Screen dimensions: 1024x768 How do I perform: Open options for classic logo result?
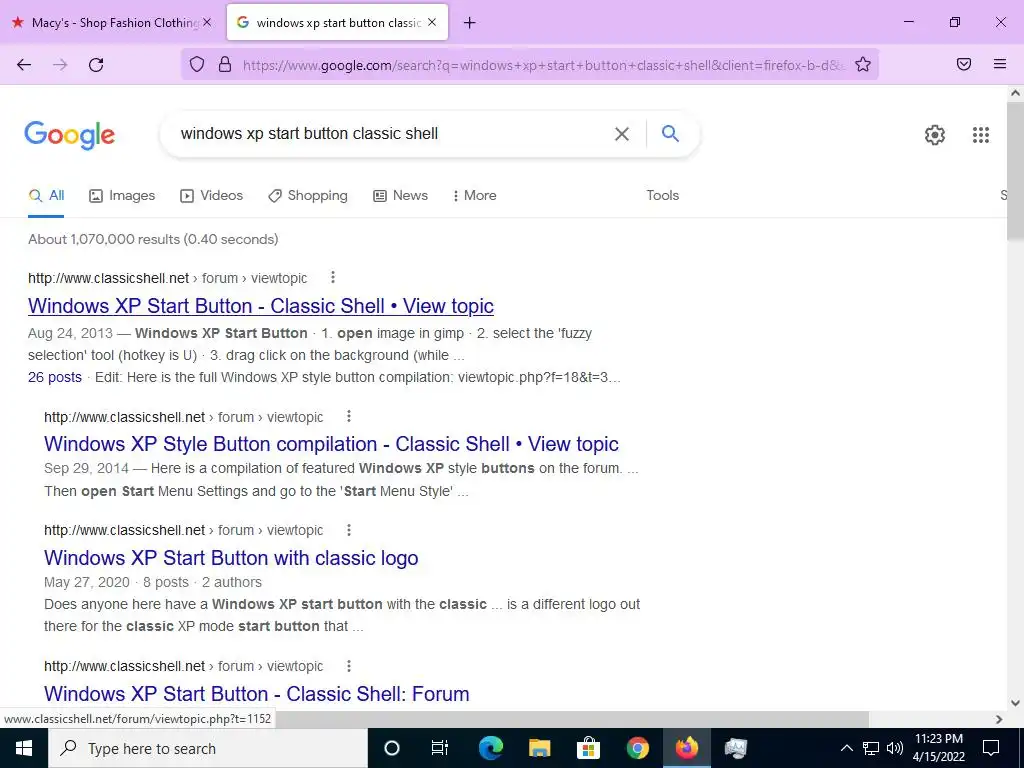click(x=349, y=530)
